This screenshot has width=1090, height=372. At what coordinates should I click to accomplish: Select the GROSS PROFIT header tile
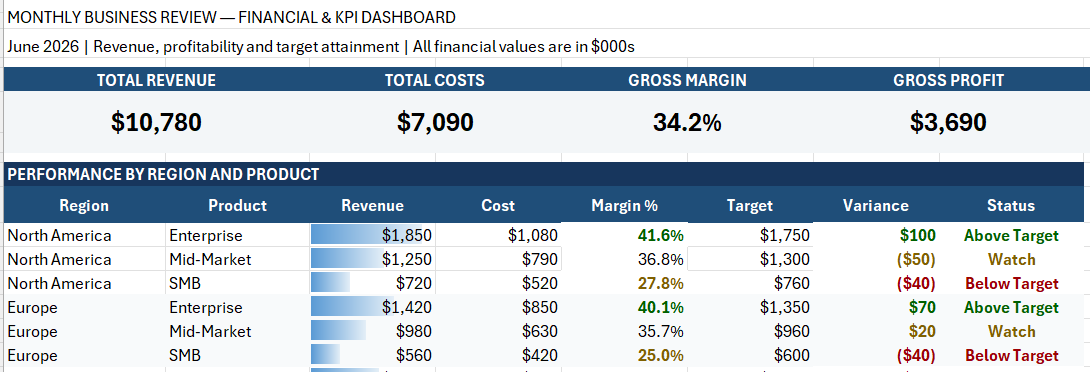948,80
